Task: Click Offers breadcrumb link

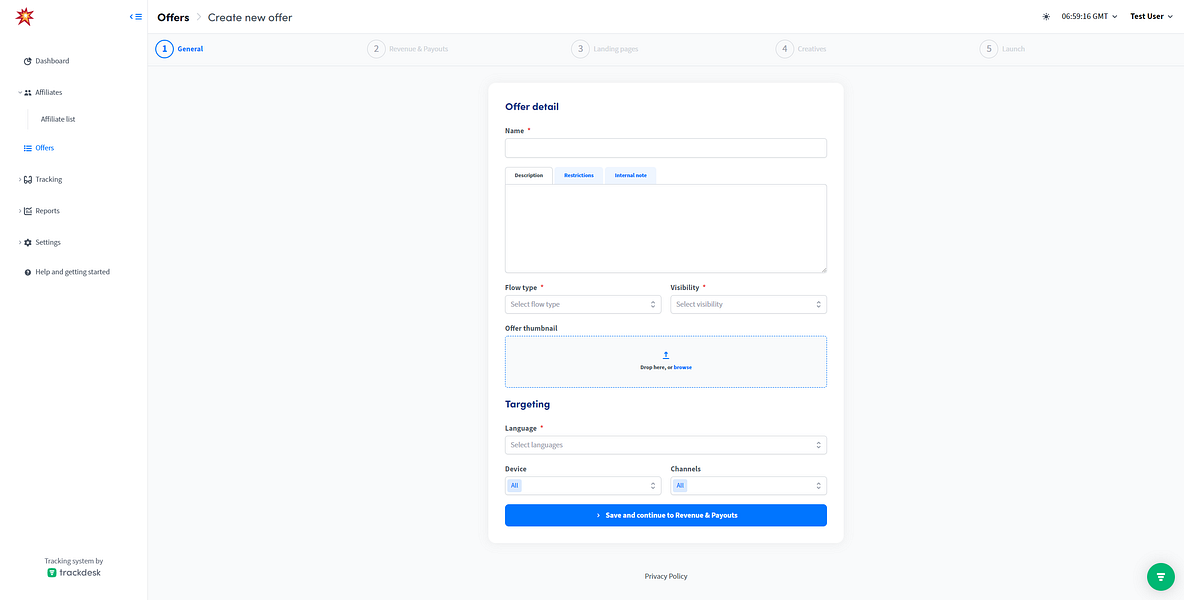Action: coord(173,17)
